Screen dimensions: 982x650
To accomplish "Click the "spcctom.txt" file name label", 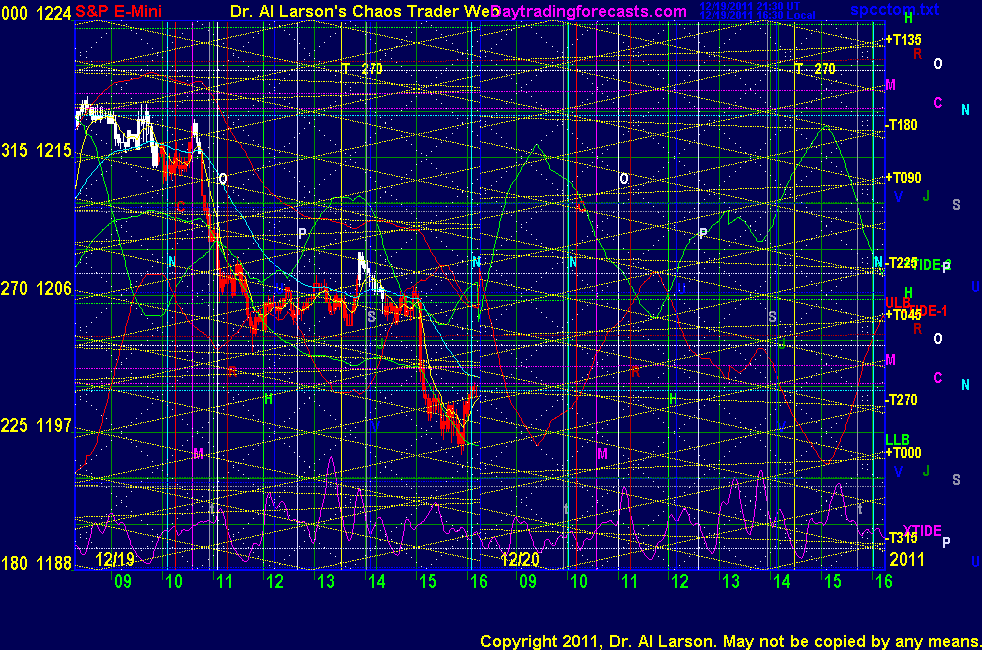I will tap(894, 9).
